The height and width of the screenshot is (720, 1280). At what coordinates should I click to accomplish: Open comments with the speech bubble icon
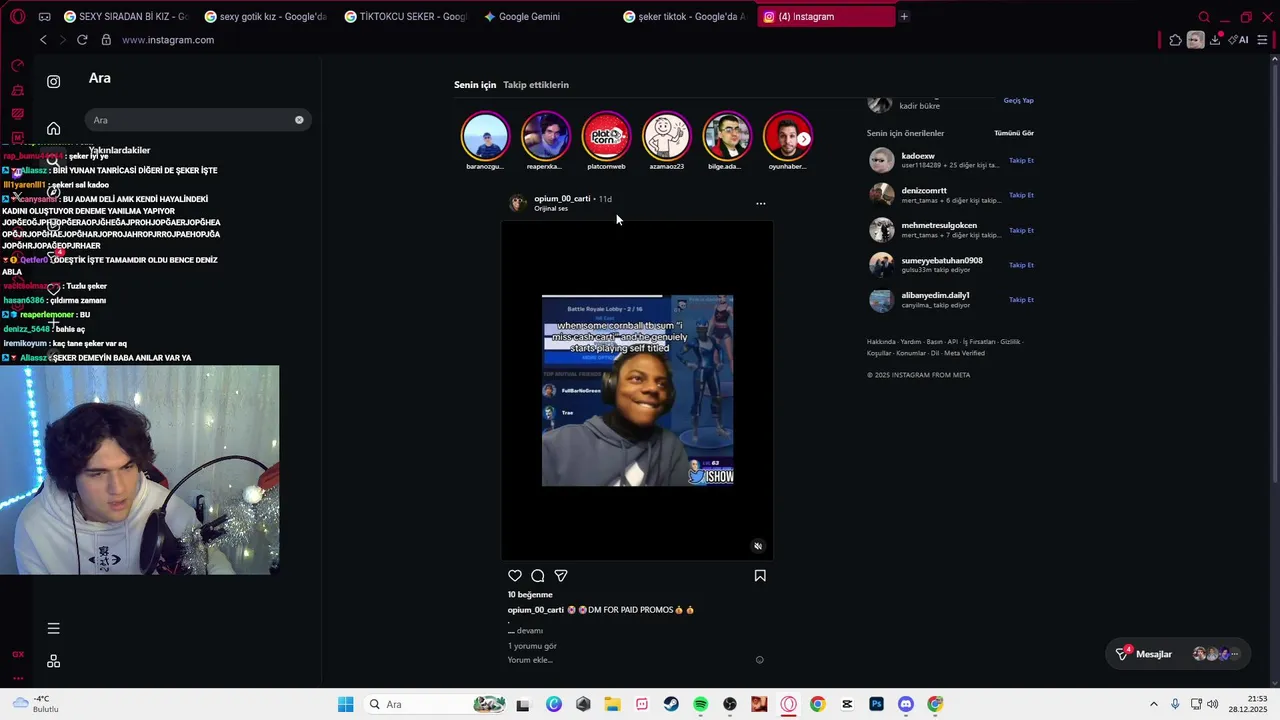[x=538, y=576]
